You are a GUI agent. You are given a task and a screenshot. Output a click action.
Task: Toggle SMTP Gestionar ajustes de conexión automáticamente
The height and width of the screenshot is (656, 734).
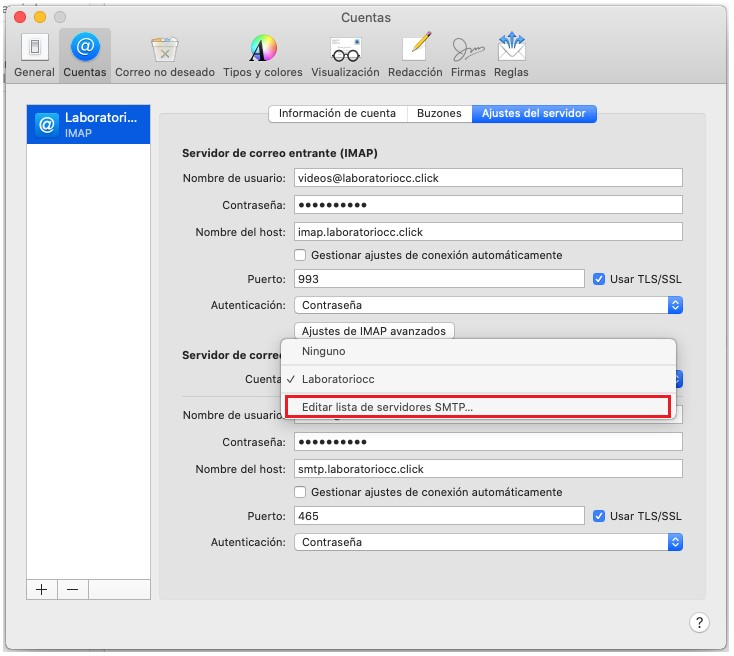[x=300, y=492]
